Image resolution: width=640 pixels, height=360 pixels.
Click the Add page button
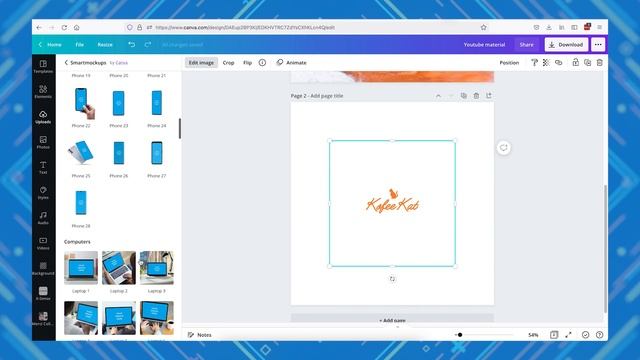(392, 319)
